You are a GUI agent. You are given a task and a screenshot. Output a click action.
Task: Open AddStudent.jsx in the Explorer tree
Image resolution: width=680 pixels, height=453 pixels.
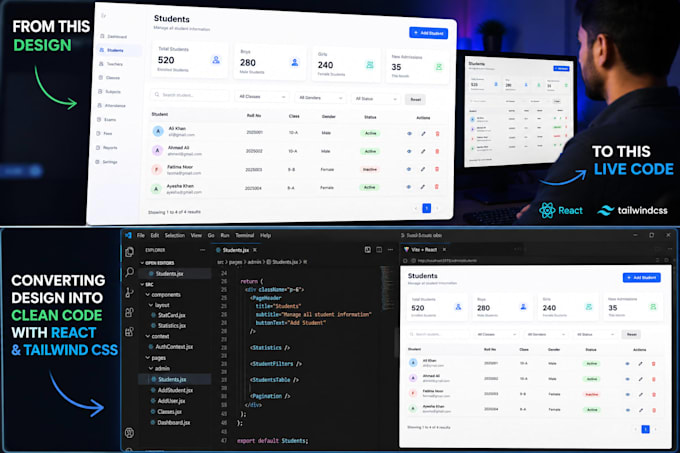[172, 390]
